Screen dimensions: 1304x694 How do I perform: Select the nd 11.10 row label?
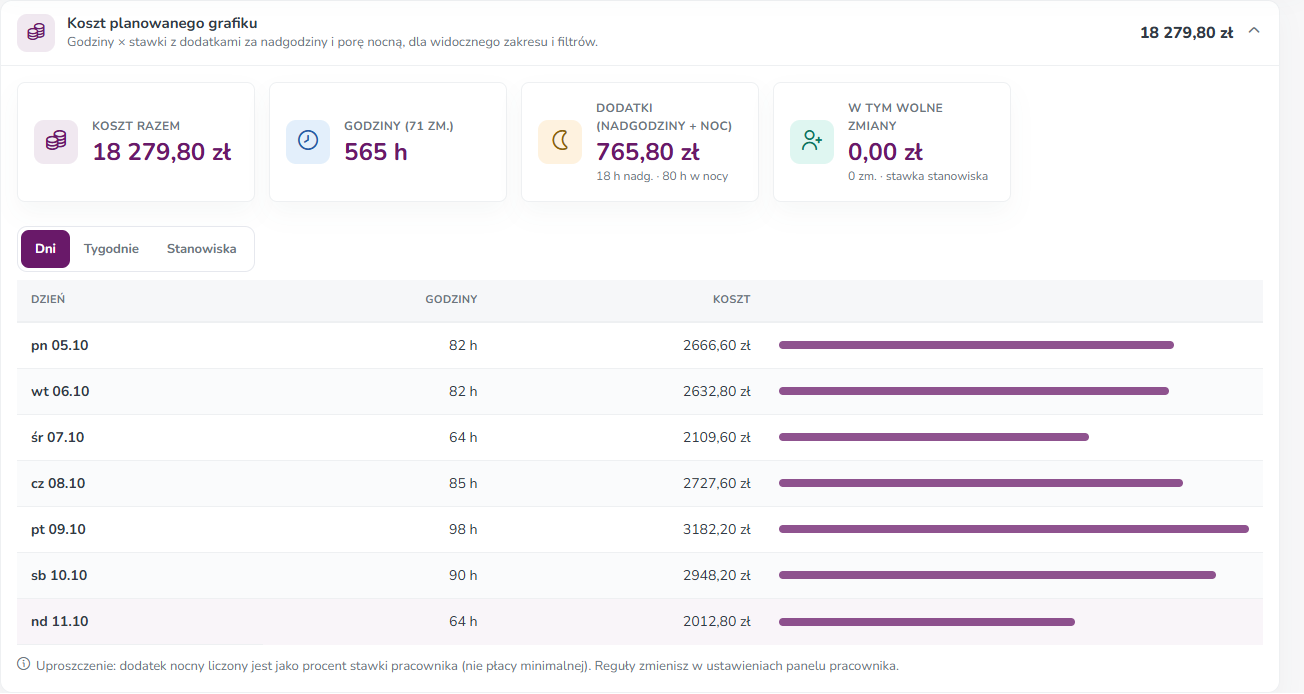[60, 621]
